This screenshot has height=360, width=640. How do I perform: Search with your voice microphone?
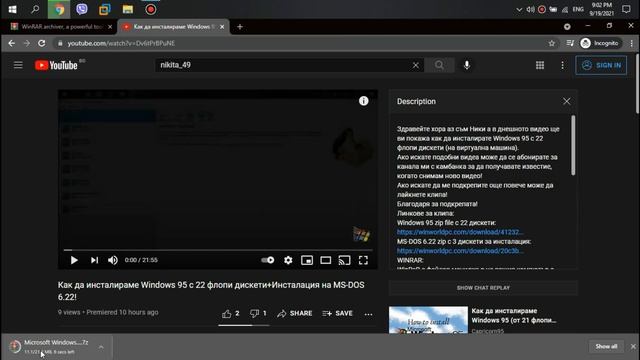click(467, 65)
